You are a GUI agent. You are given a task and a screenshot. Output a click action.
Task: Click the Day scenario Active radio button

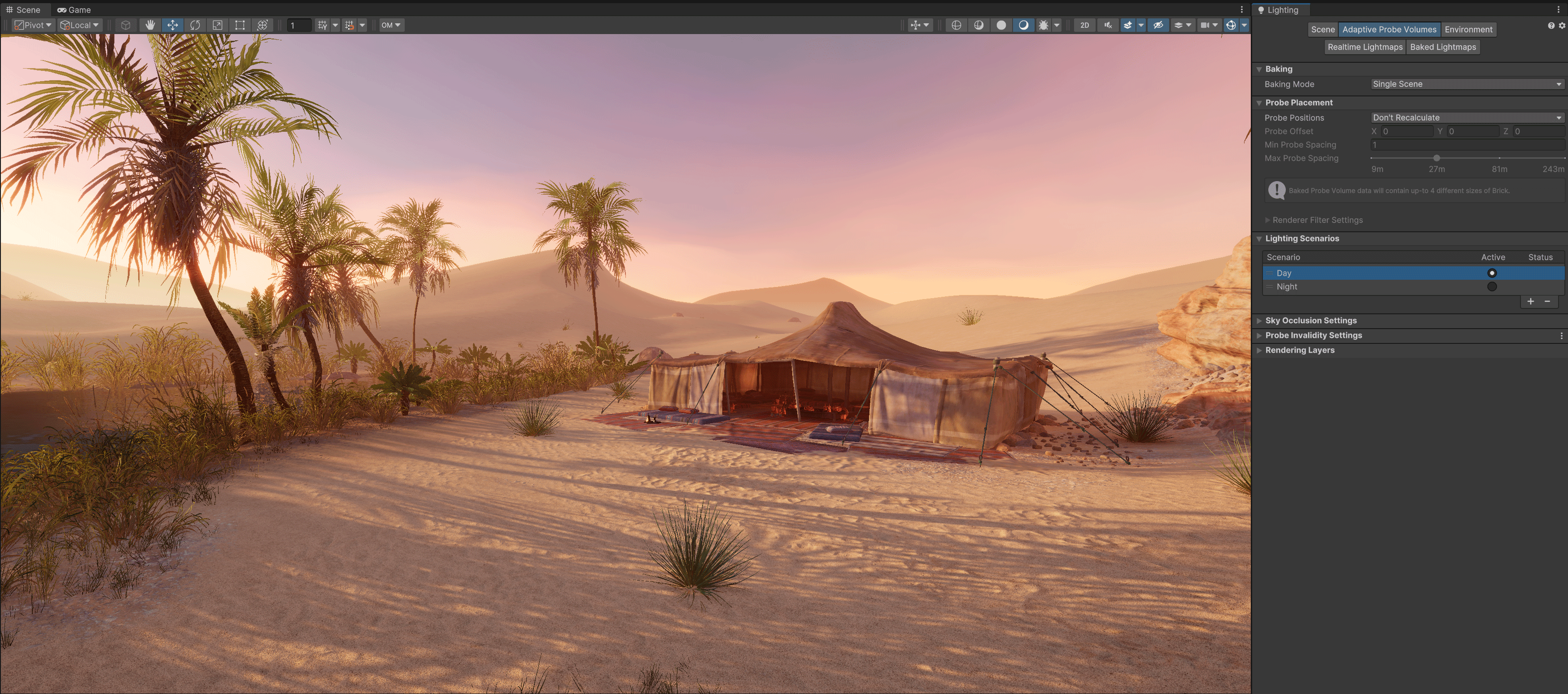point(1492,273)
